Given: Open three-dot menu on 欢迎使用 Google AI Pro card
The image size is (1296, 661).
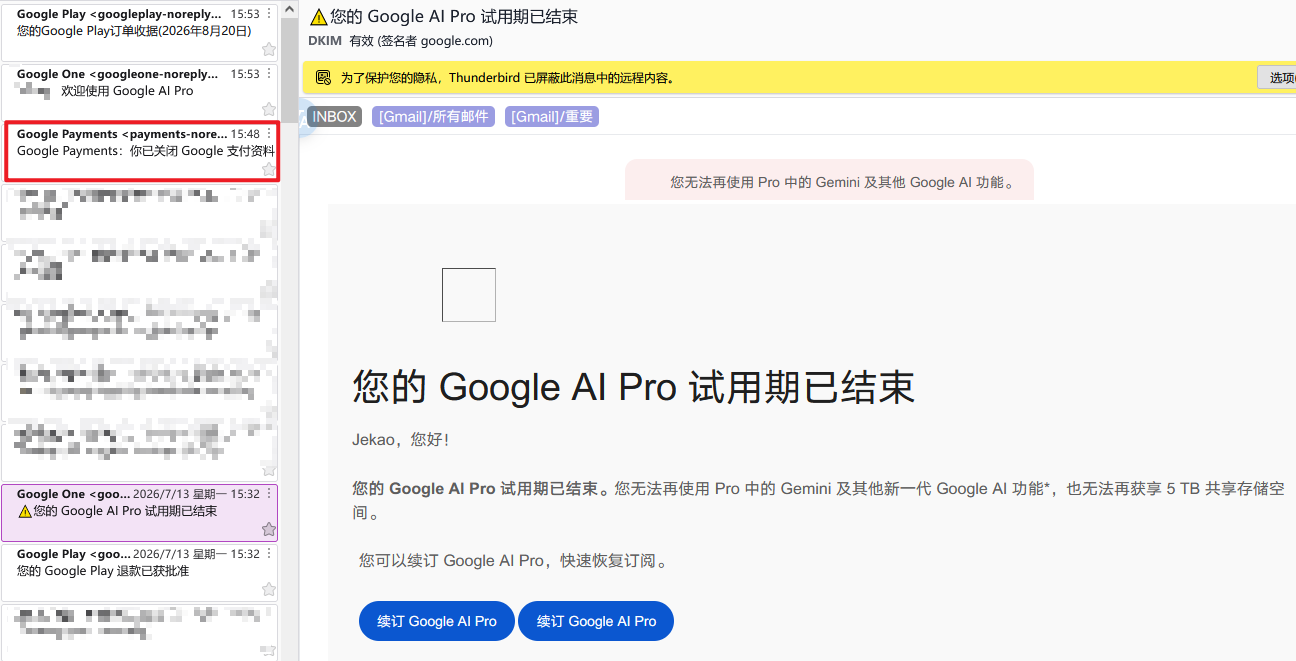Looking at the screenshot, I should pos(269,74).
